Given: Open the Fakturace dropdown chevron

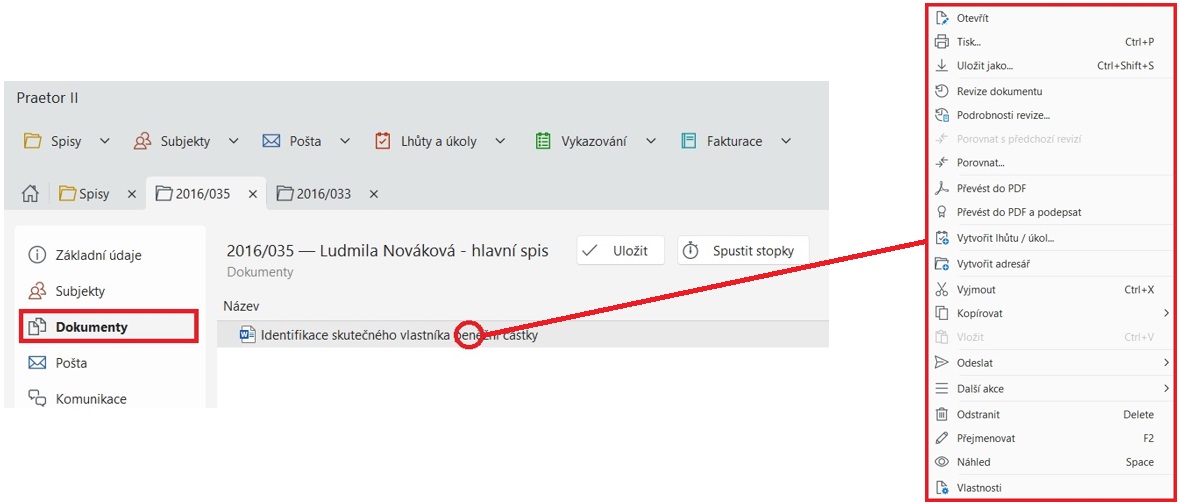Looking at the screenshot, I should (786, 141).
